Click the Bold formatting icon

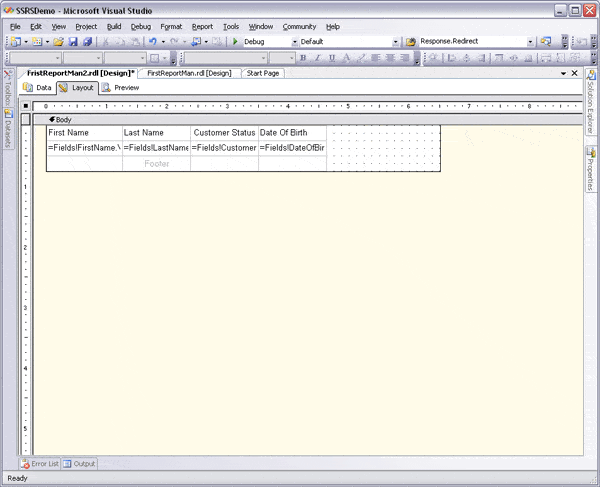[303, 58]
